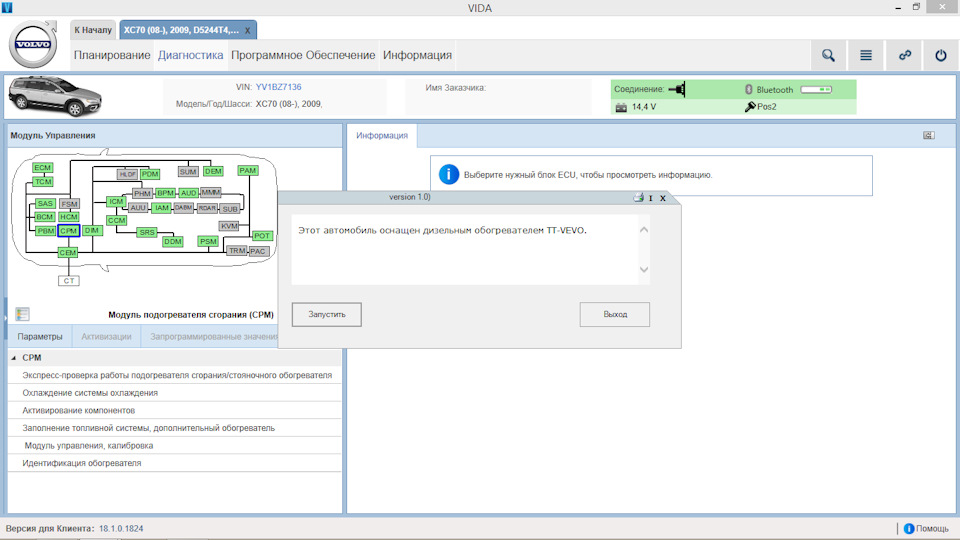Image resolution: width=960 pixels, height=540 pixels.
Task: Click the chain link icon in the header
Action: point(904,56)
